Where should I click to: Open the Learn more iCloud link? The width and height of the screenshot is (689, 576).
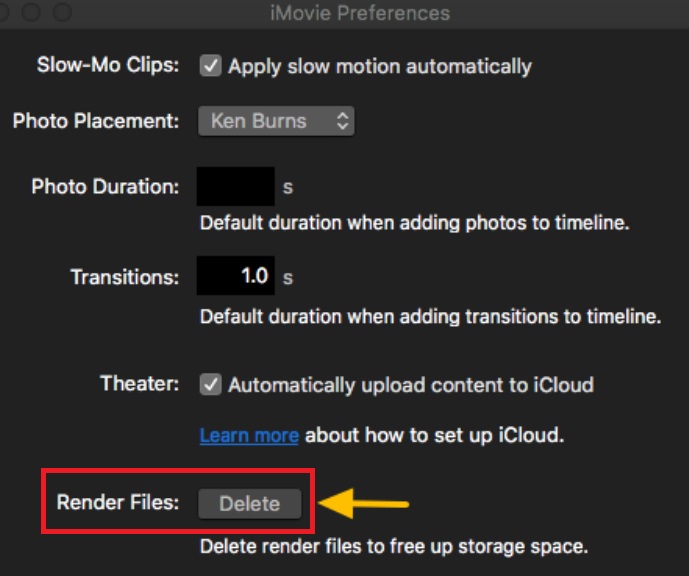pyautogui.click(x=249, y=435)
